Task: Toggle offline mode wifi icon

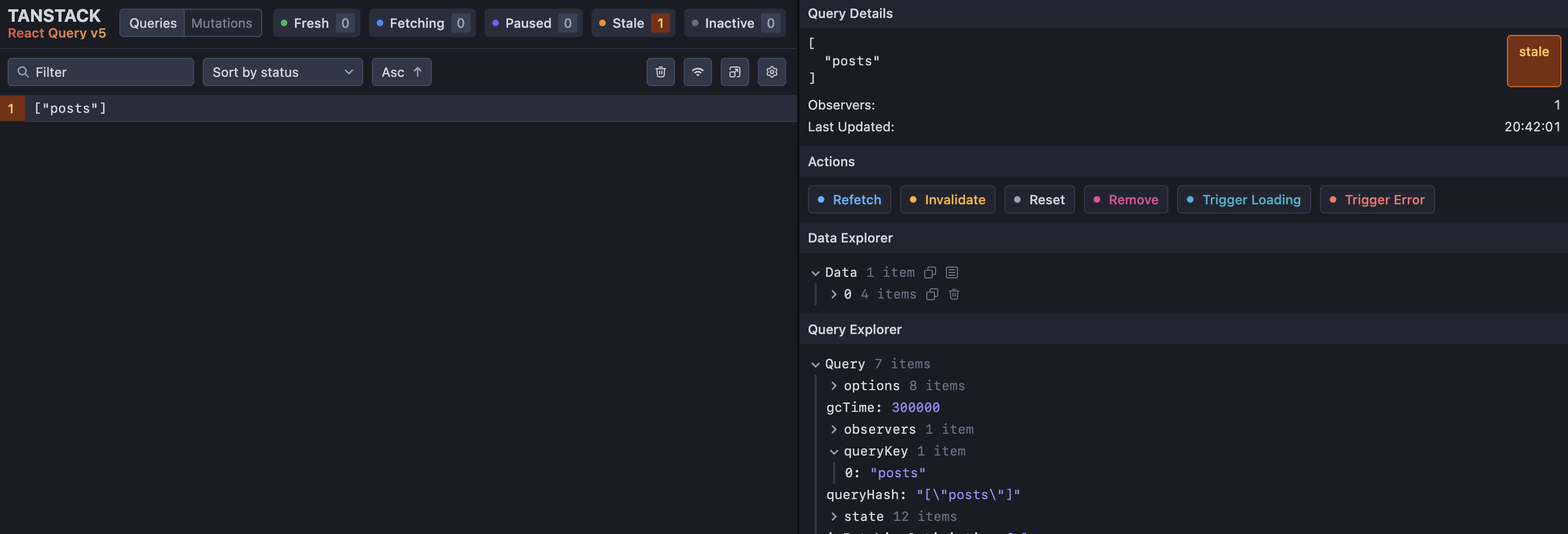Action: (x=697, y=72)
